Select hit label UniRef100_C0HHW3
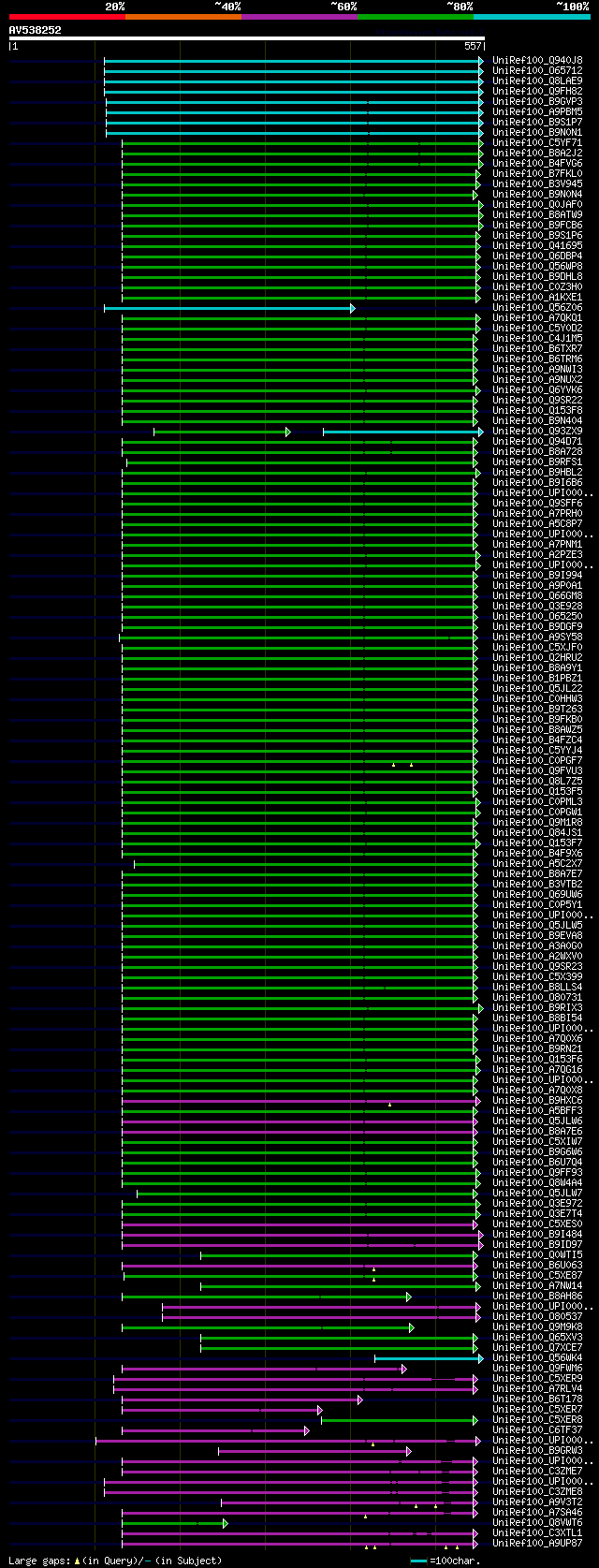Image resolution: width=599 pixels, height=1568 pixels. point(537,698)
